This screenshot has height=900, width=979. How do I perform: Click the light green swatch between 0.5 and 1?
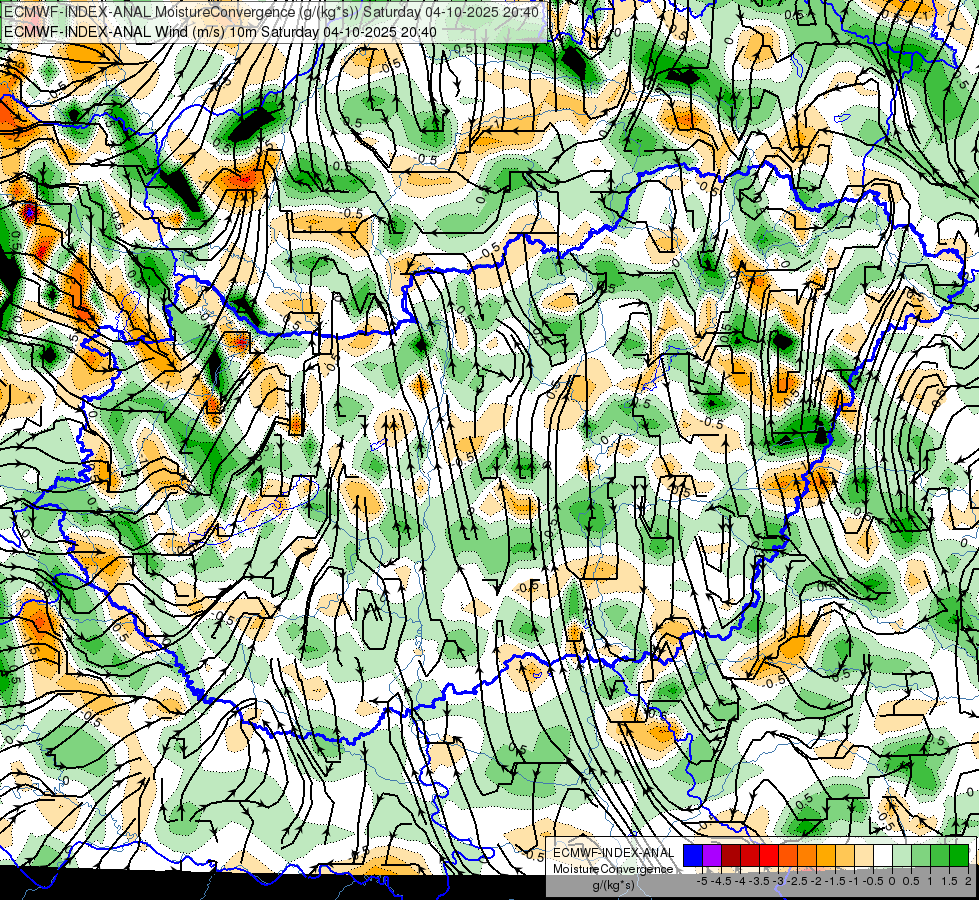point(921,856)
